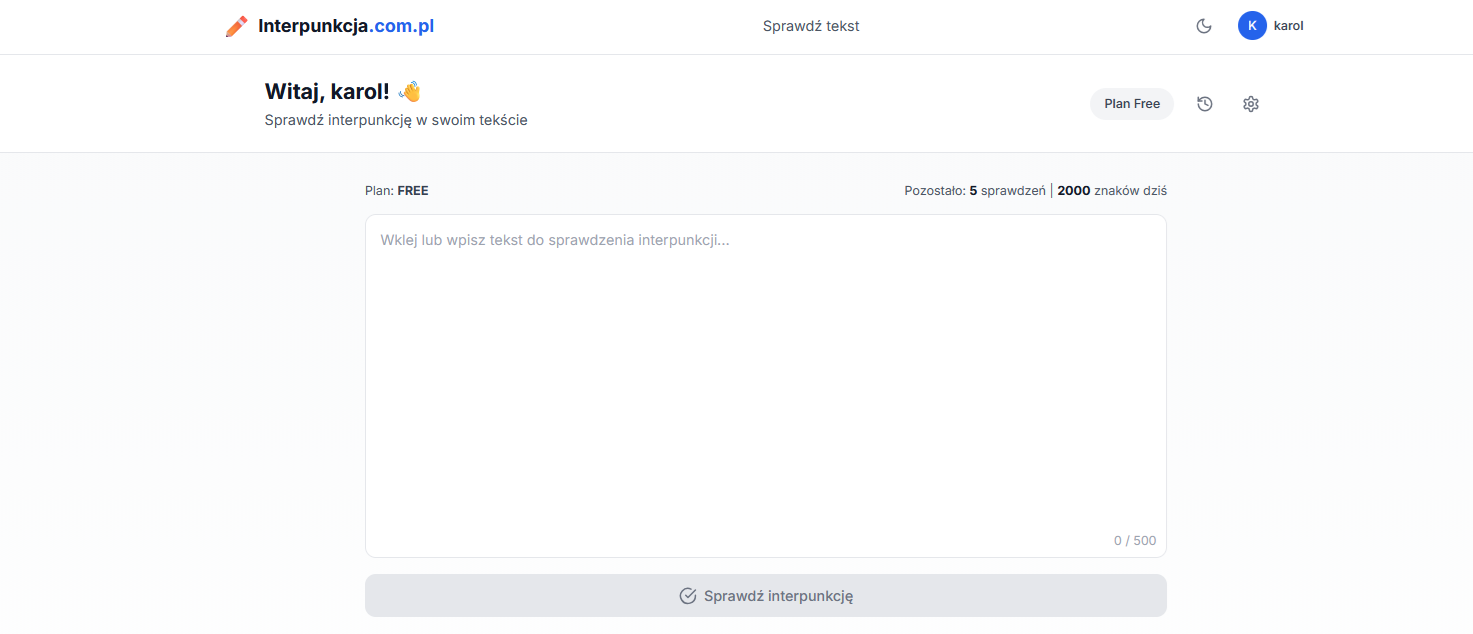The height and width of the screenshot is (634, 1473).
Task: Click the Plan: FREE label above the textbox
Action: pos(397,191)
